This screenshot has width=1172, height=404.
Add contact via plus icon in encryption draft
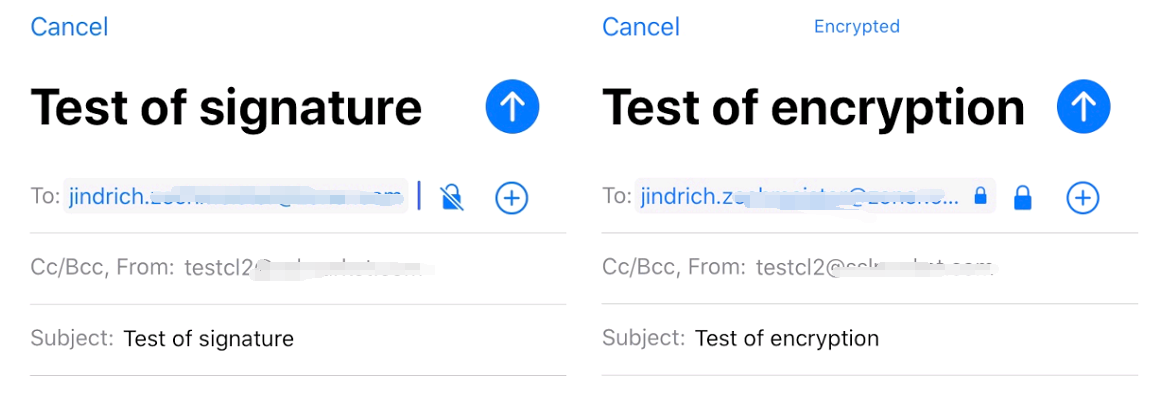coord(1082,198)
